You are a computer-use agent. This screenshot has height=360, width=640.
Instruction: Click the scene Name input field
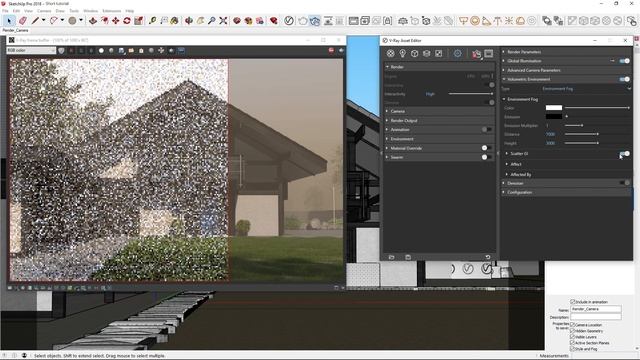pyautogui.click(x=596, y=309)
